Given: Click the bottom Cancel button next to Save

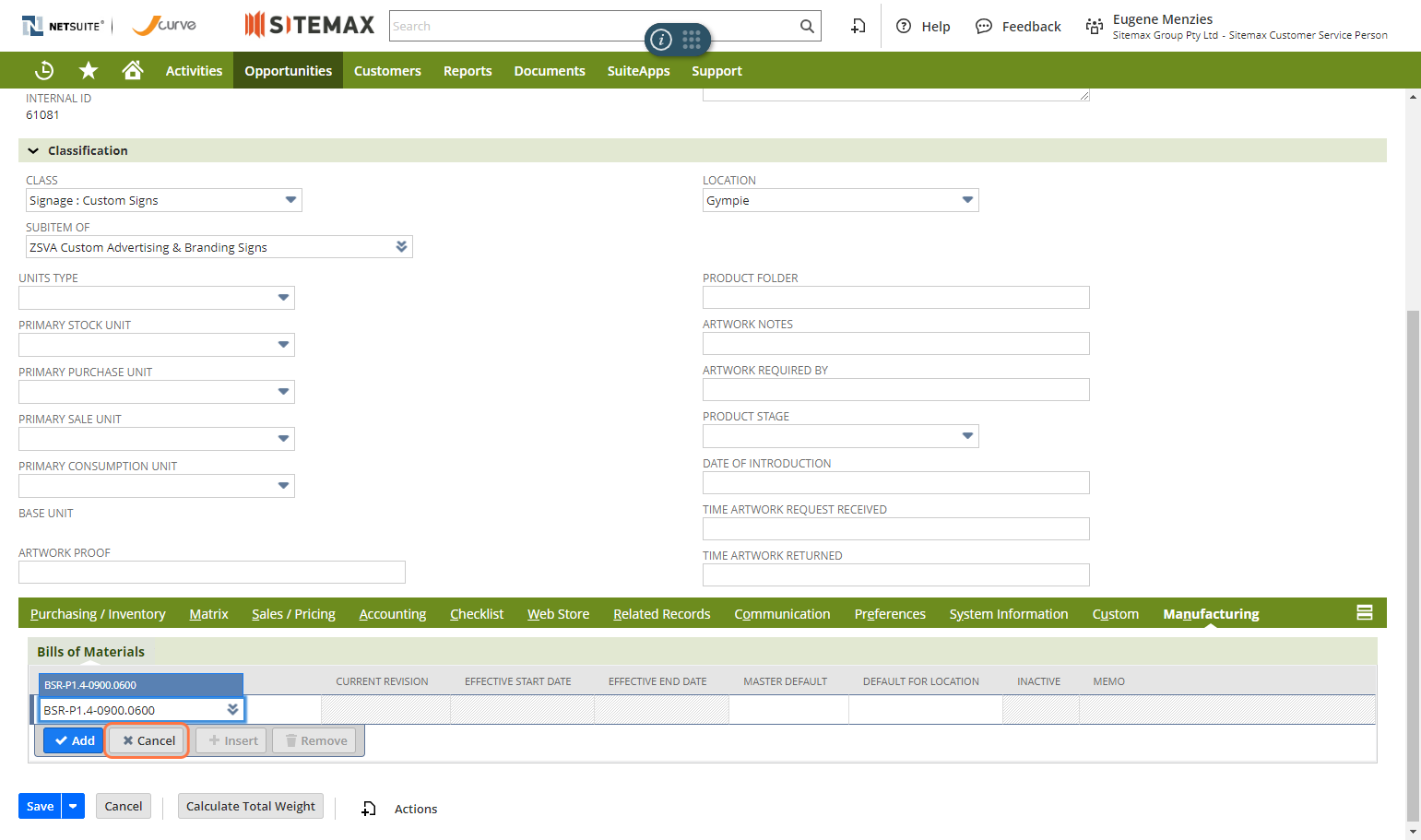Looking at the screenshot, I should point(123,806).
